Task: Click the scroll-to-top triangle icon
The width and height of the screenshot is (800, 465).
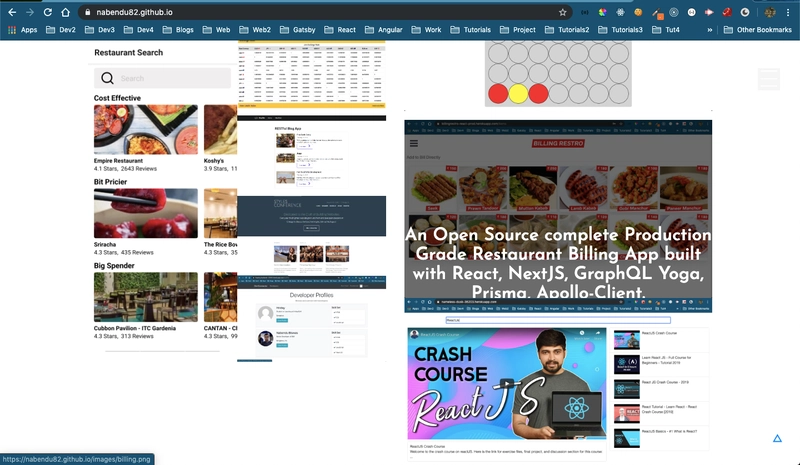Action: (x=777, y=438)
